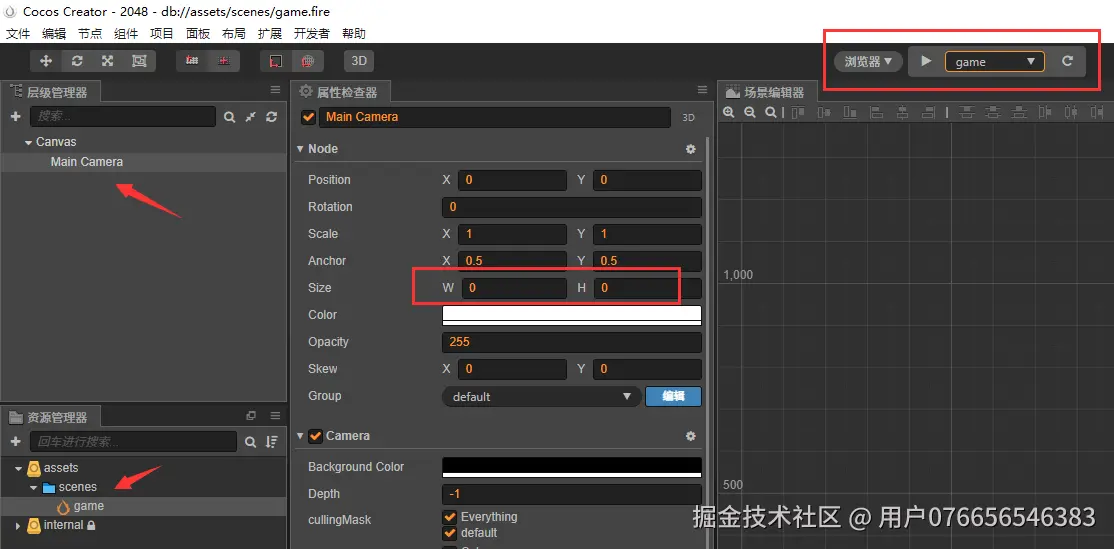Uncheck the Main Camera active checkbox

pyautogui.click(x=308, y=117)
